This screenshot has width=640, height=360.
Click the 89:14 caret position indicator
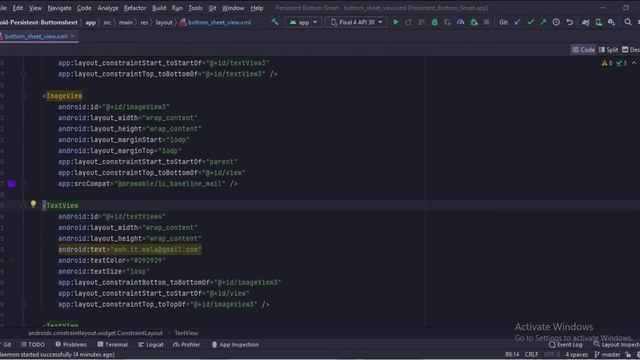tap(512, 354)
